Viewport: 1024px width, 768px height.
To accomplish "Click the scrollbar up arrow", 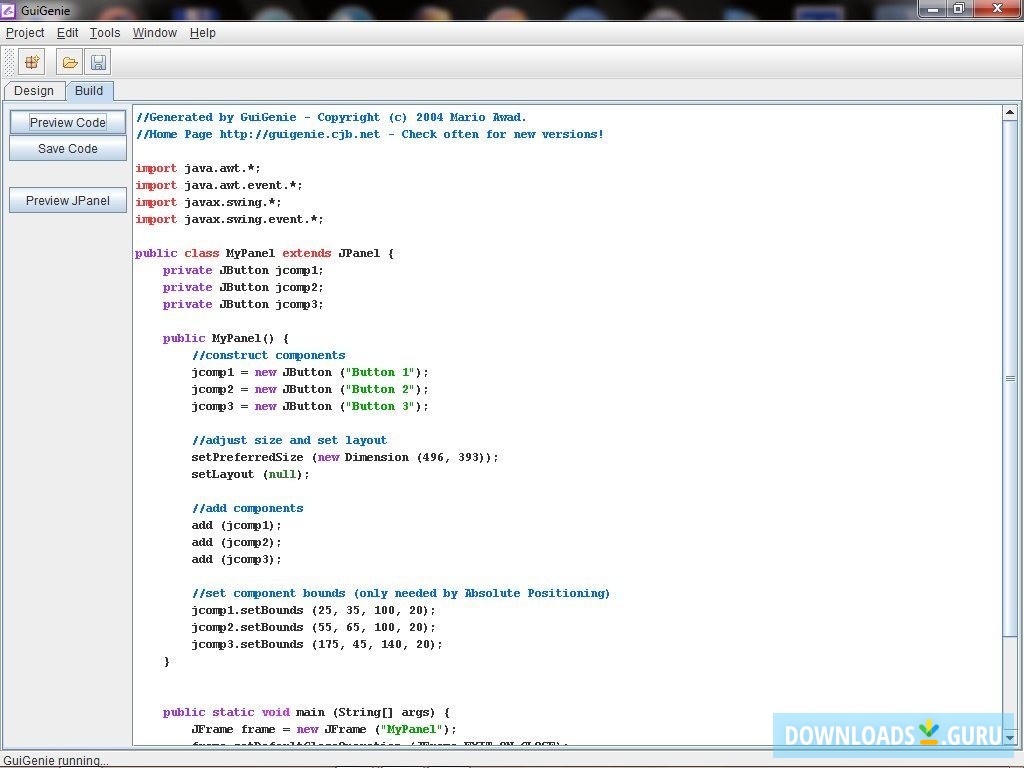I will (x=1010, y=113).
